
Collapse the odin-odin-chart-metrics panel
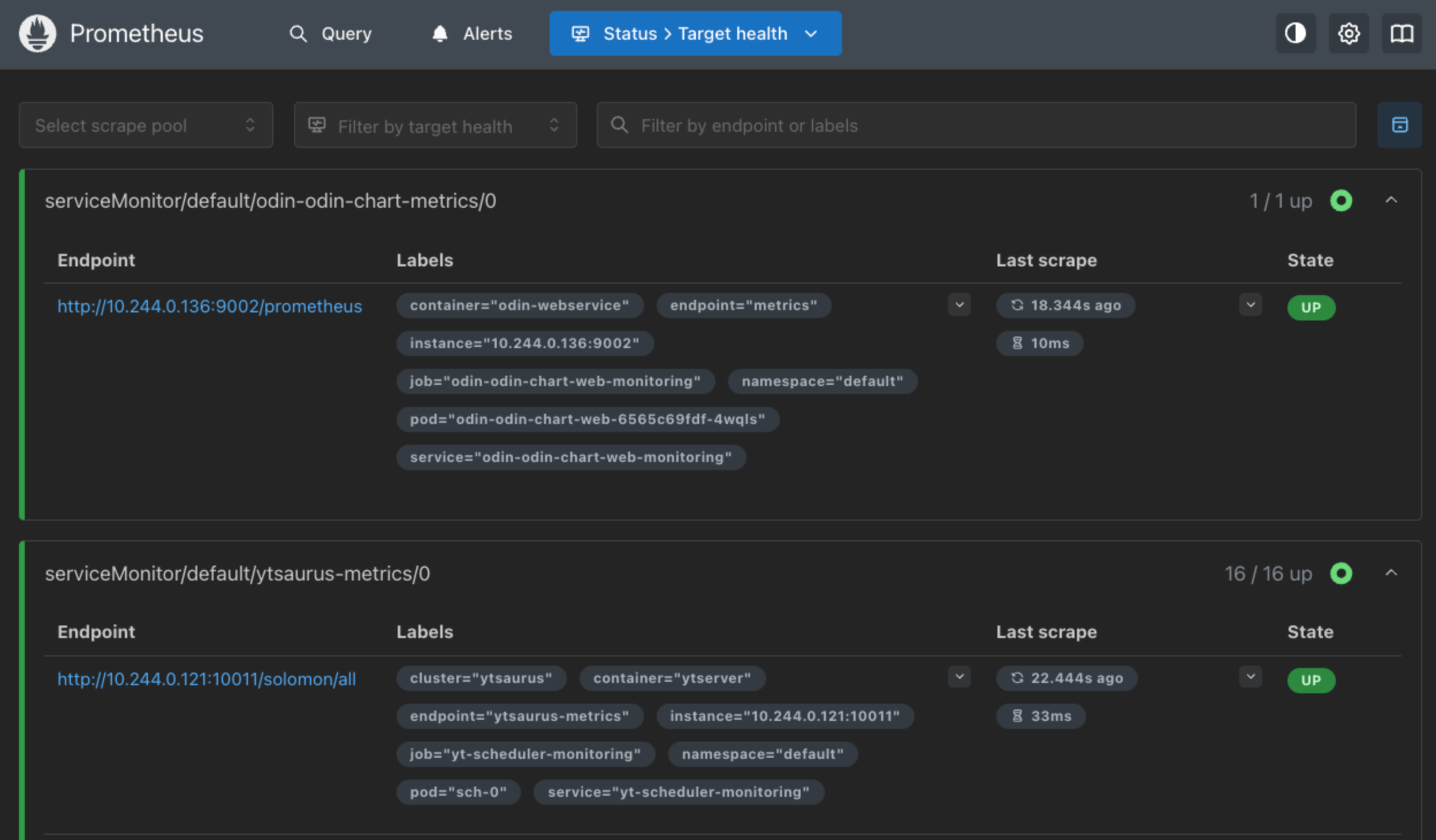tap(1392, 200)
